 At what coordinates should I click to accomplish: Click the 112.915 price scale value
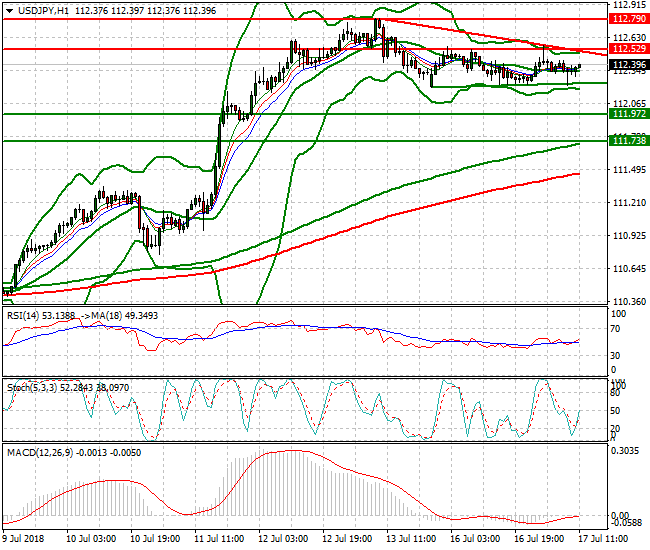(629, 5)
